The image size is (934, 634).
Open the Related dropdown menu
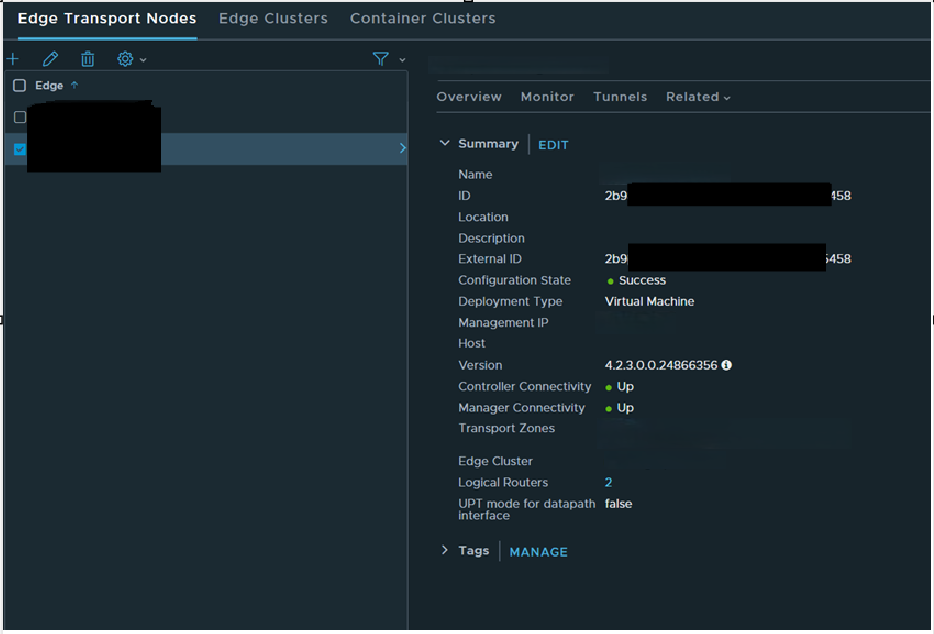click(x=698, y=97)
